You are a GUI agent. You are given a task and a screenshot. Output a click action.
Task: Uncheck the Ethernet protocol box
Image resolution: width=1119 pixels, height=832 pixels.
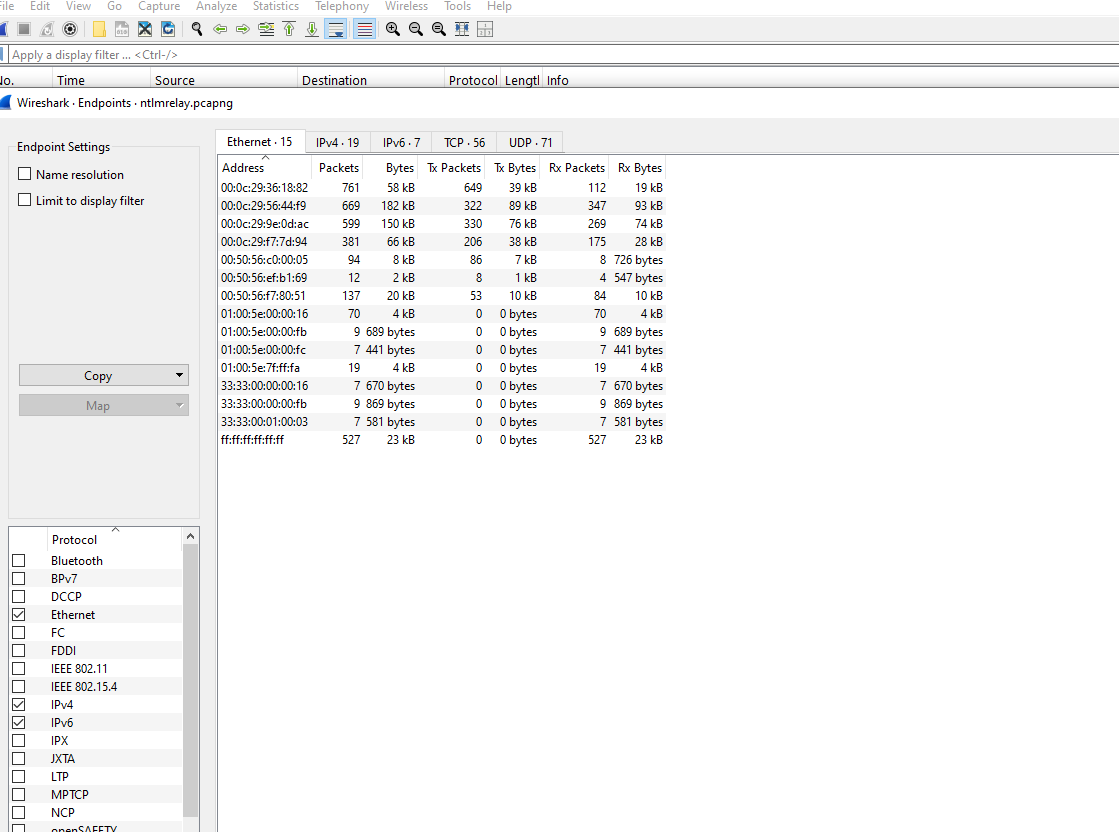click(19, 614)
